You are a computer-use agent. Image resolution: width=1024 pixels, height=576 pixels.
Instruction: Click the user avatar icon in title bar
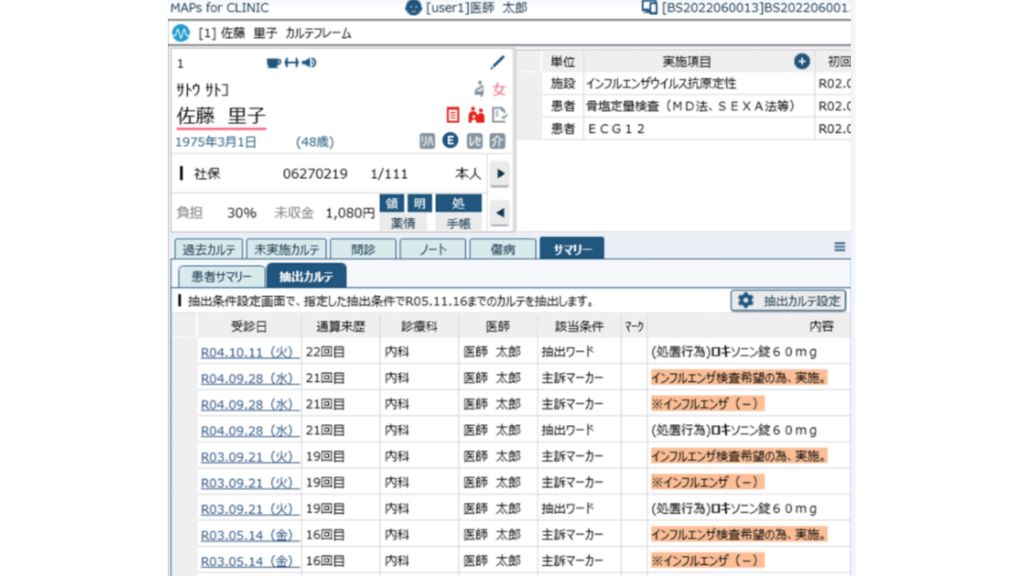pyautogui.click(x=413, y=8)
